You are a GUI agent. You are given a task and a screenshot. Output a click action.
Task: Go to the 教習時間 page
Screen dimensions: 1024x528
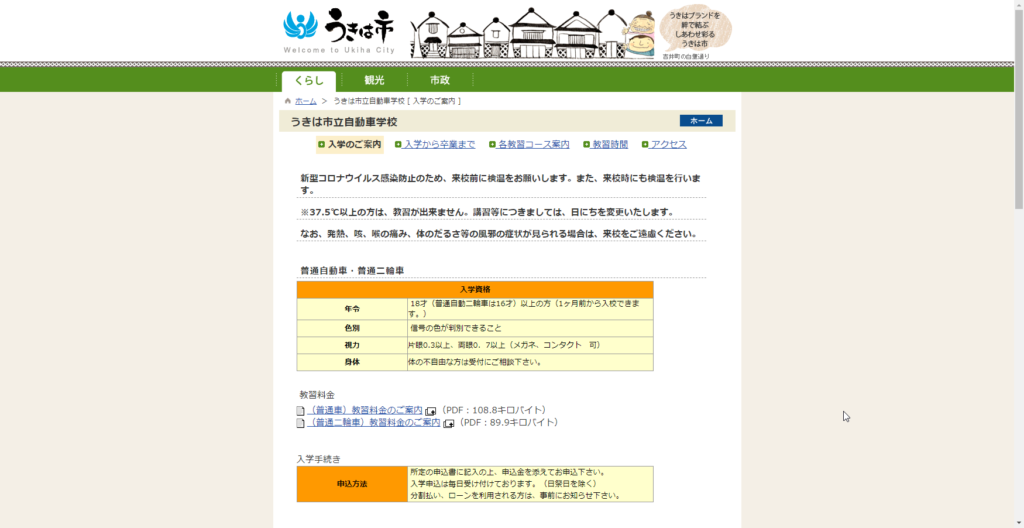pos(609,144)
